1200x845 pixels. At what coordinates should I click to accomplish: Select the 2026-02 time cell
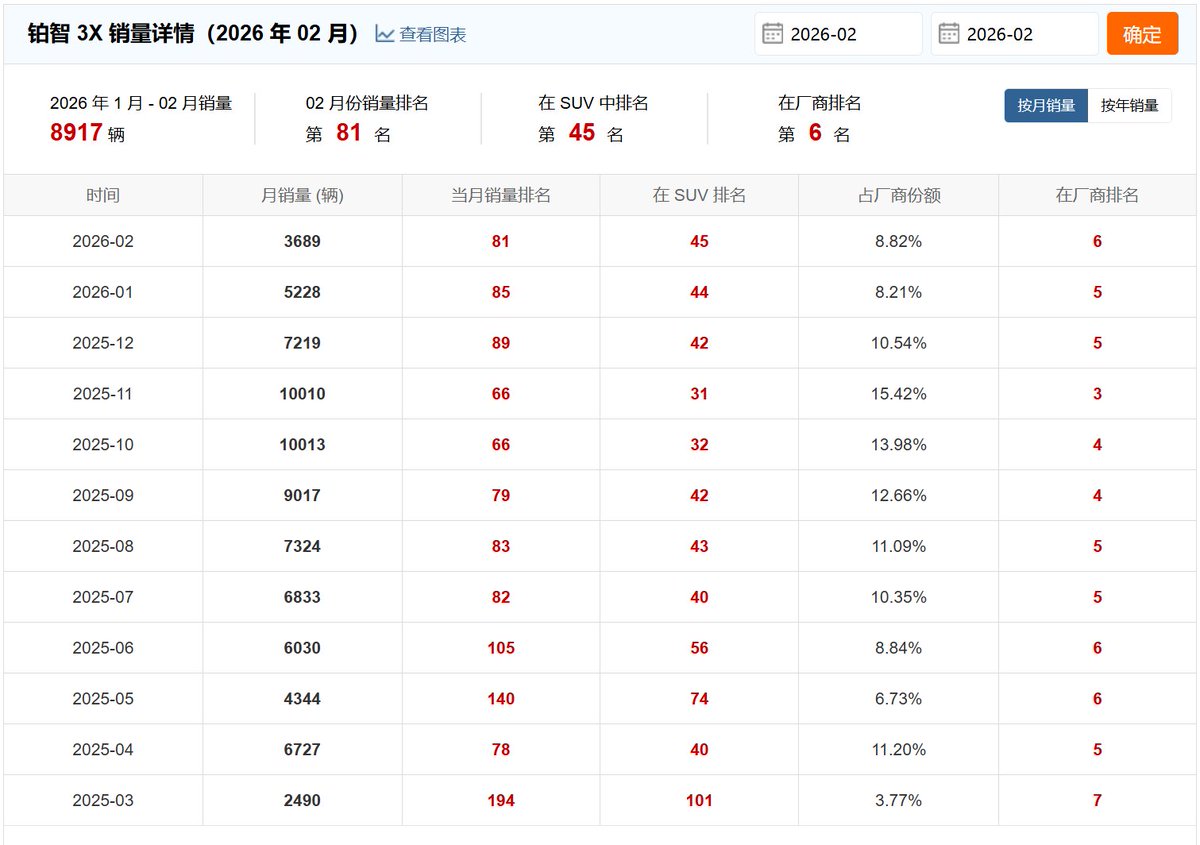coord(103,241)
